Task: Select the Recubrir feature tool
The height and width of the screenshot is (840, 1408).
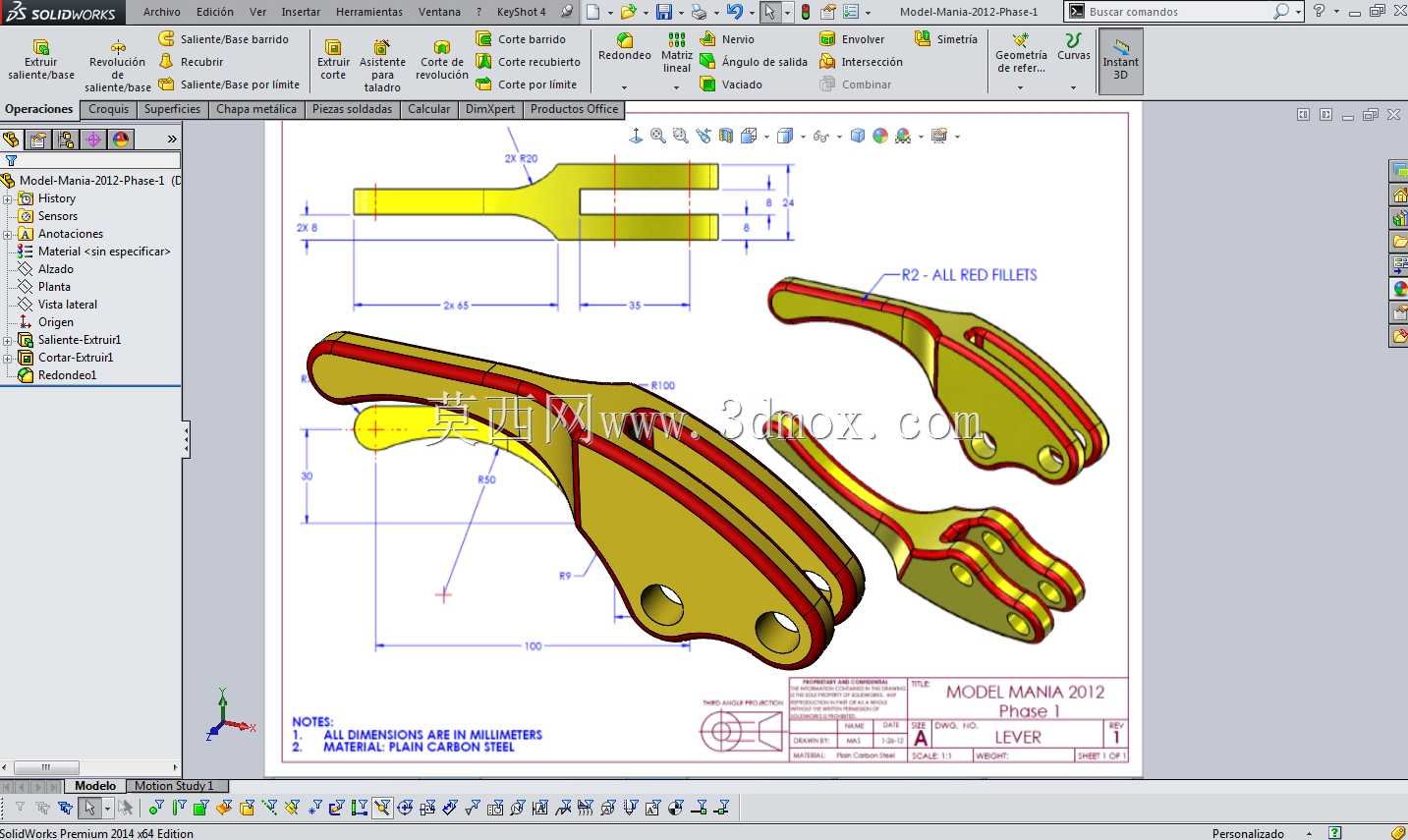Action: [192, 62]
